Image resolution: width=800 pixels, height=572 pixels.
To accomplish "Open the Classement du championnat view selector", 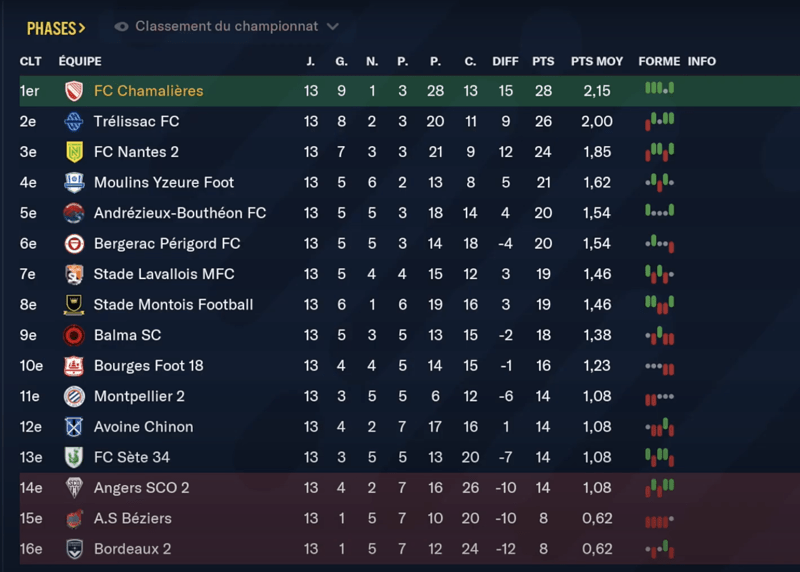I will 226,26.
